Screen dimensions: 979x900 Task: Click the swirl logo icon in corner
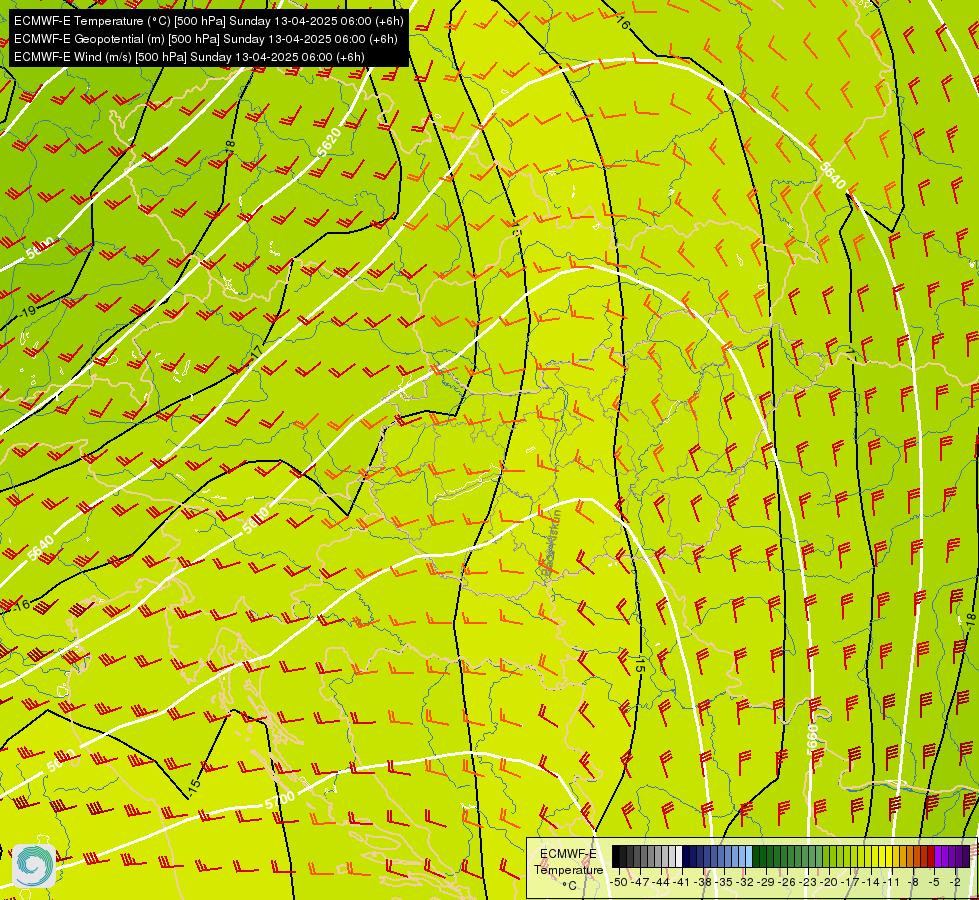(x=34, y=865)
